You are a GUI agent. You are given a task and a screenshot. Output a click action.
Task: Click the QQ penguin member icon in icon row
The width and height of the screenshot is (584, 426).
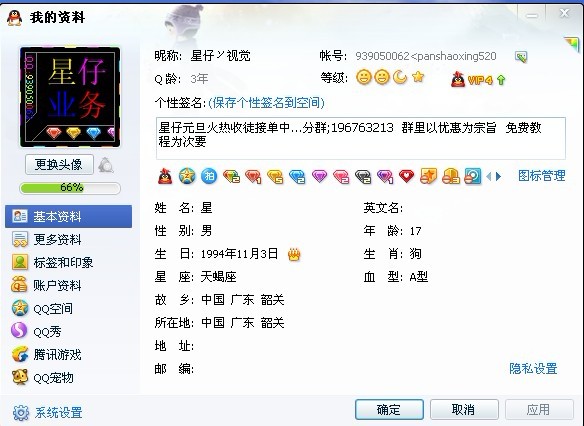click(x=165, y=176)
